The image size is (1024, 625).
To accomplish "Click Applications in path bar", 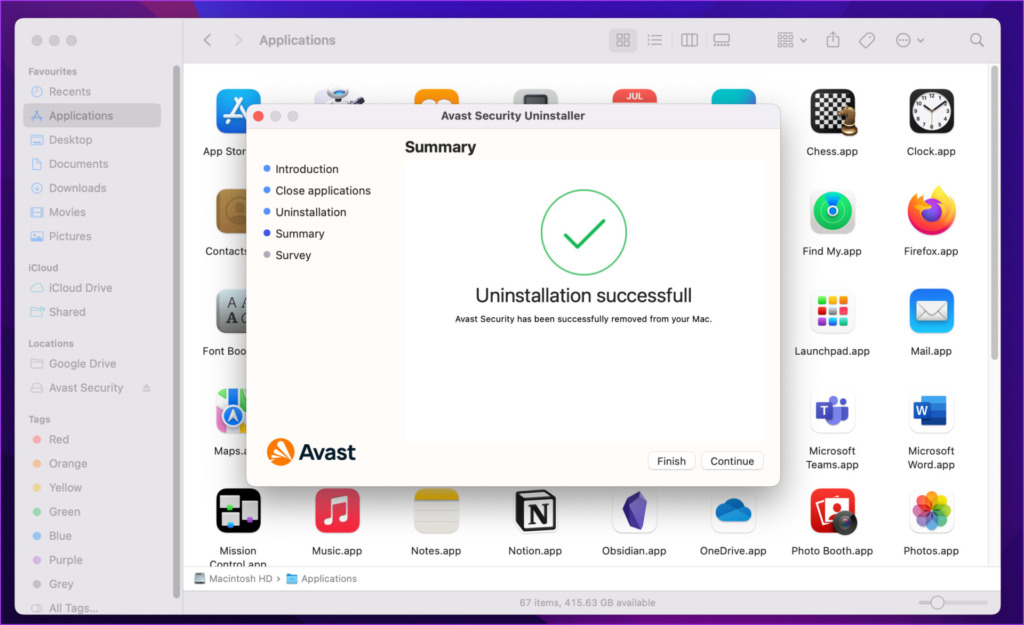I will (322, 579).
